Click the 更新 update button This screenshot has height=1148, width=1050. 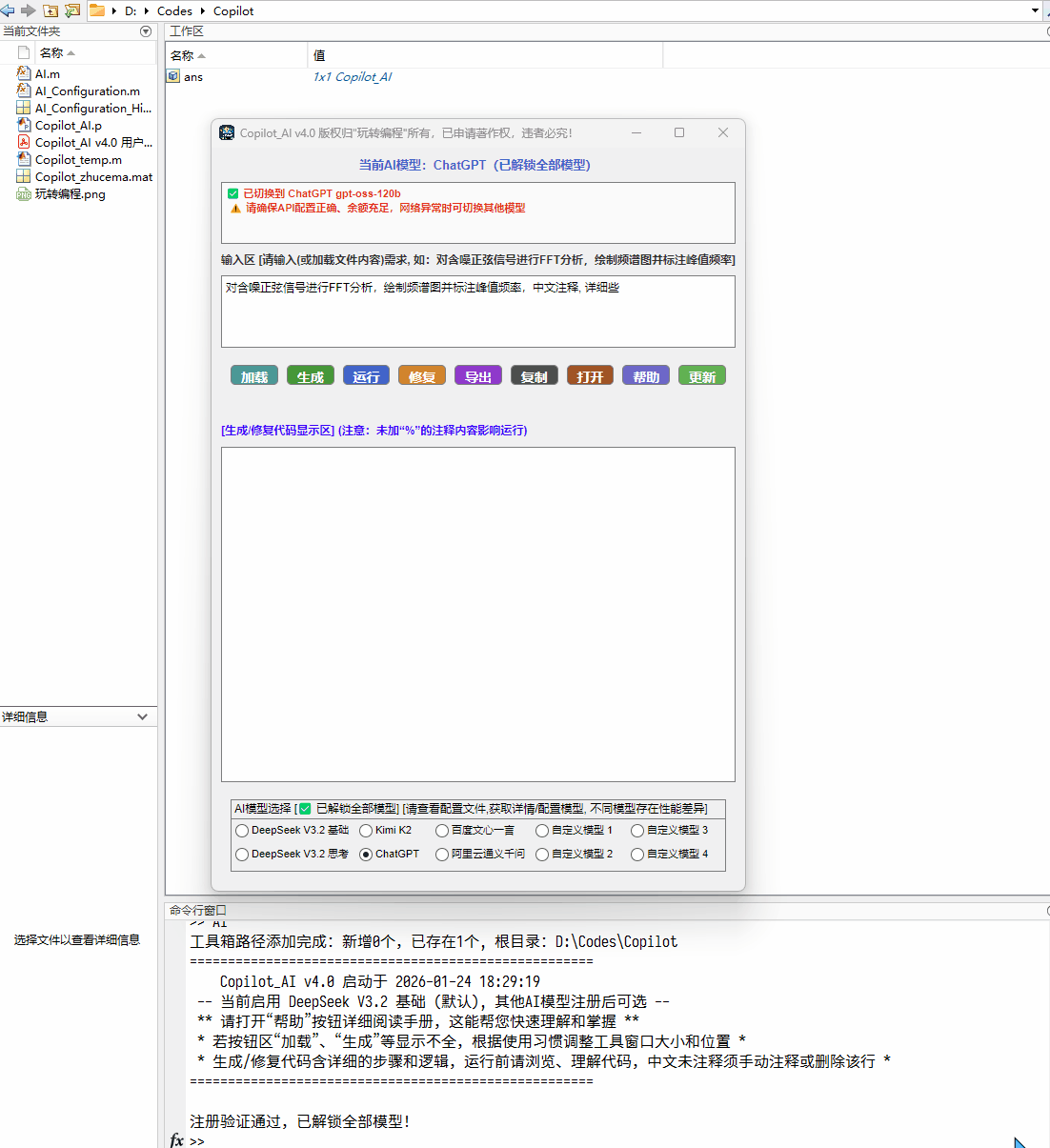point(702,376)
